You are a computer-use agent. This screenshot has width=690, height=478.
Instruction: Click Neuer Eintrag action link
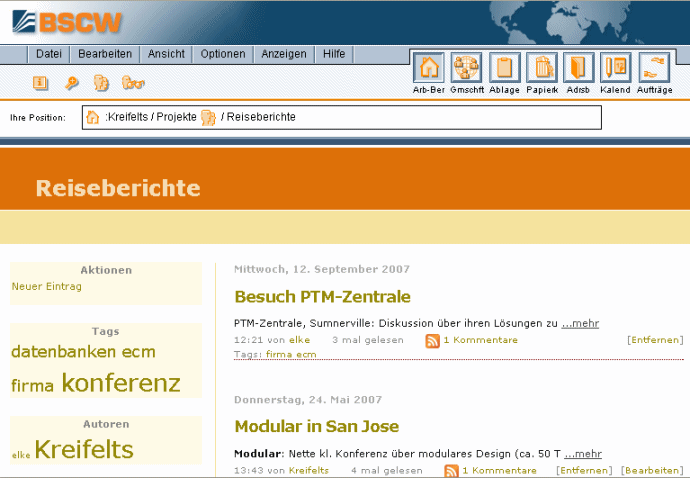47,286
